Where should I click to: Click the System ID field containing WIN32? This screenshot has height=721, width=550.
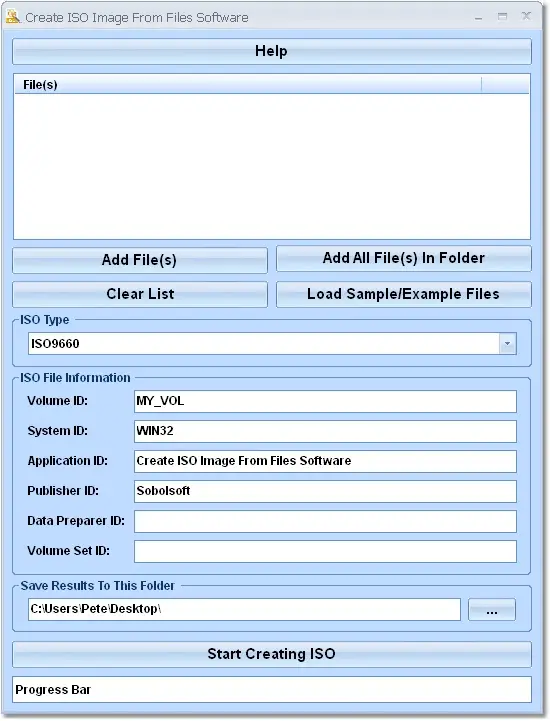325,431
